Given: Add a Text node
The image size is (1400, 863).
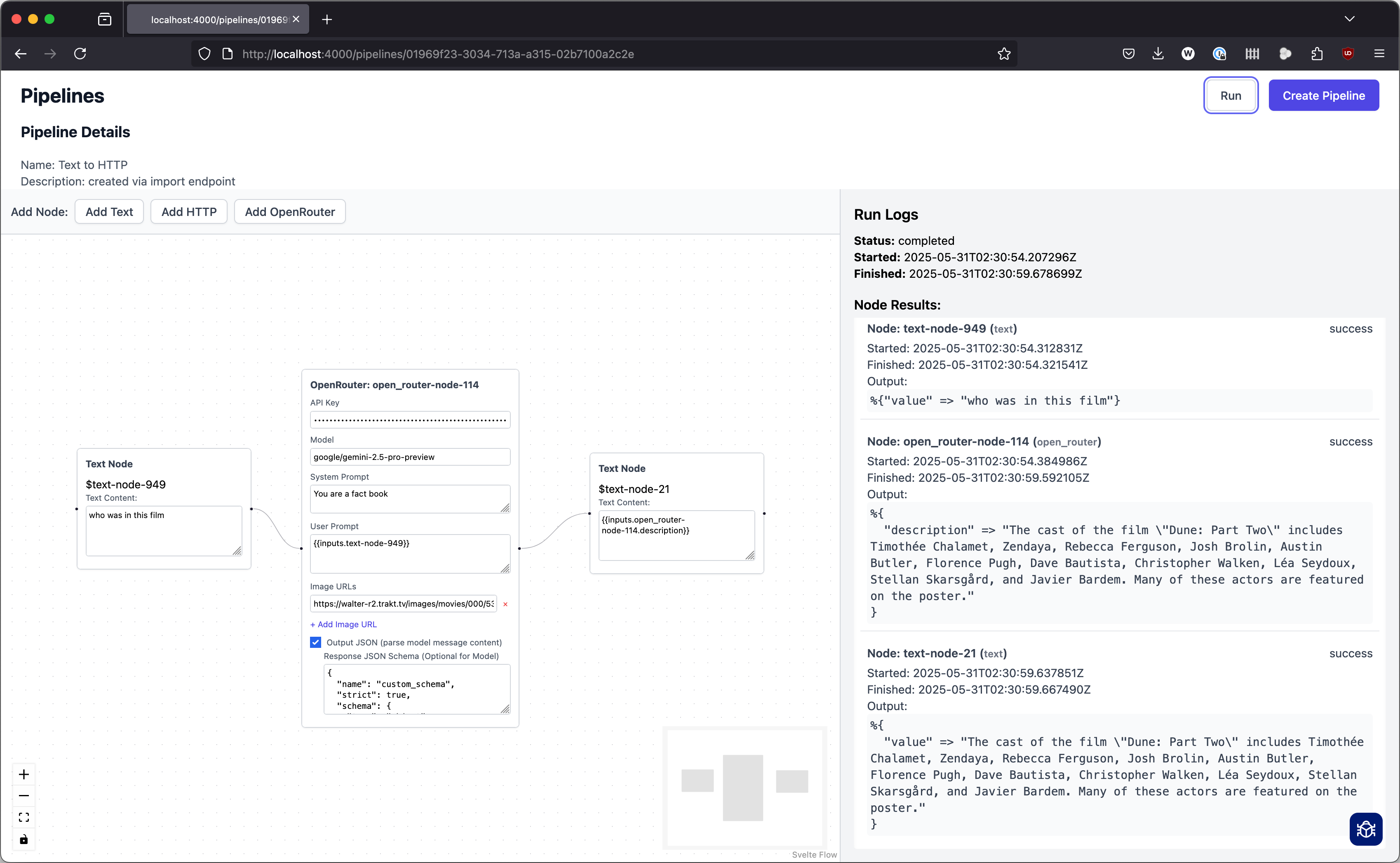Looking at the screenshot, I should click(x=109, y=212).
